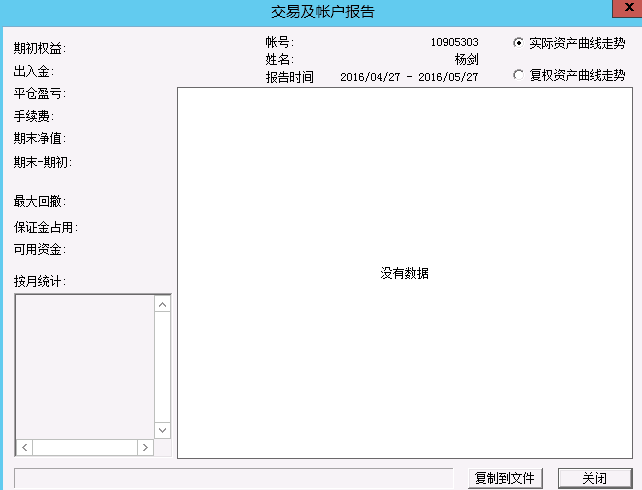Click the account holder name 杨剑

tap(466, 60)
